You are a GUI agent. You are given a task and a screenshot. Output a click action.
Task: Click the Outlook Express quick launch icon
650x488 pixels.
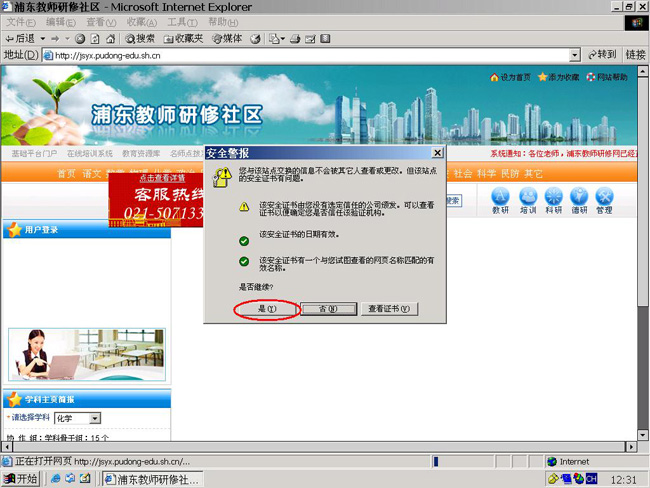click(x=70, y=479)
